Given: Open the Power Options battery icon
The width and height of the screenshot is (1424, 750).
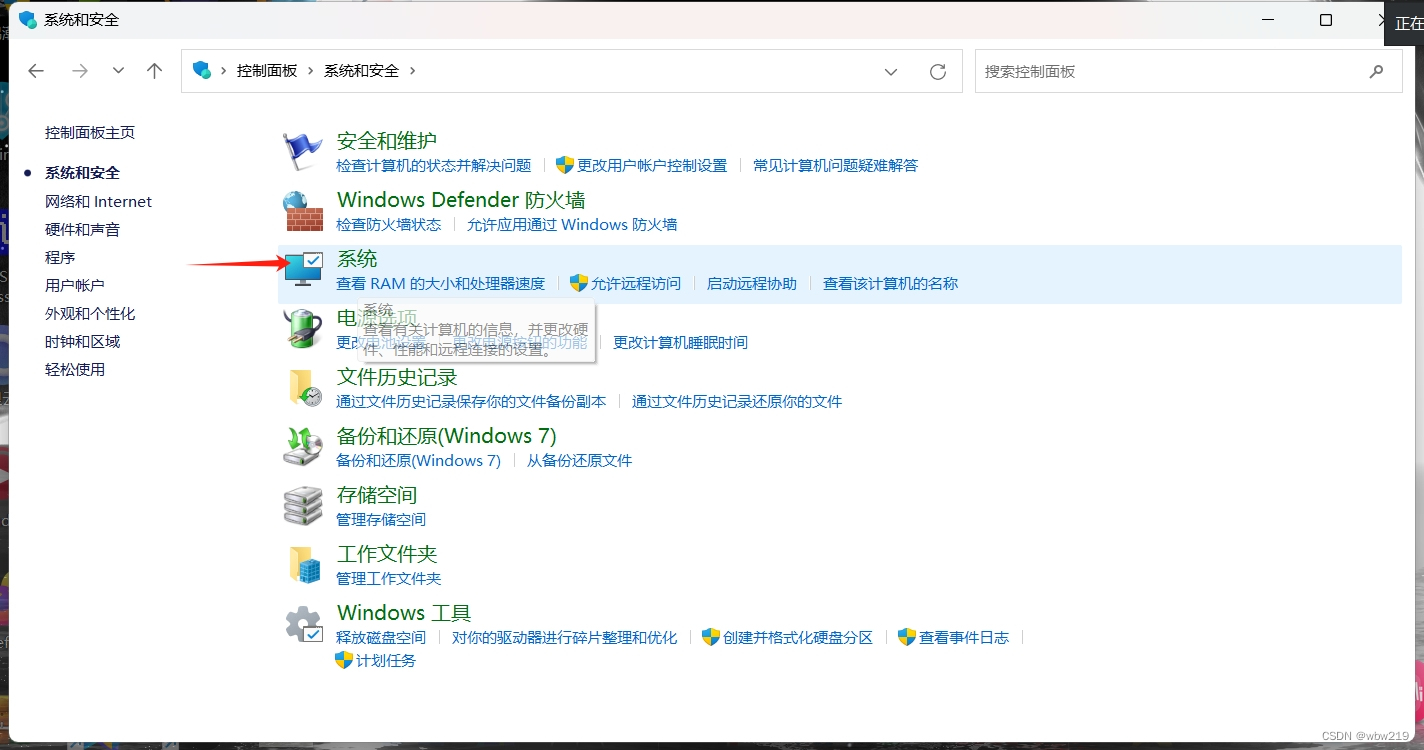Looking at the screenshot, I should [x=303, y=328].
